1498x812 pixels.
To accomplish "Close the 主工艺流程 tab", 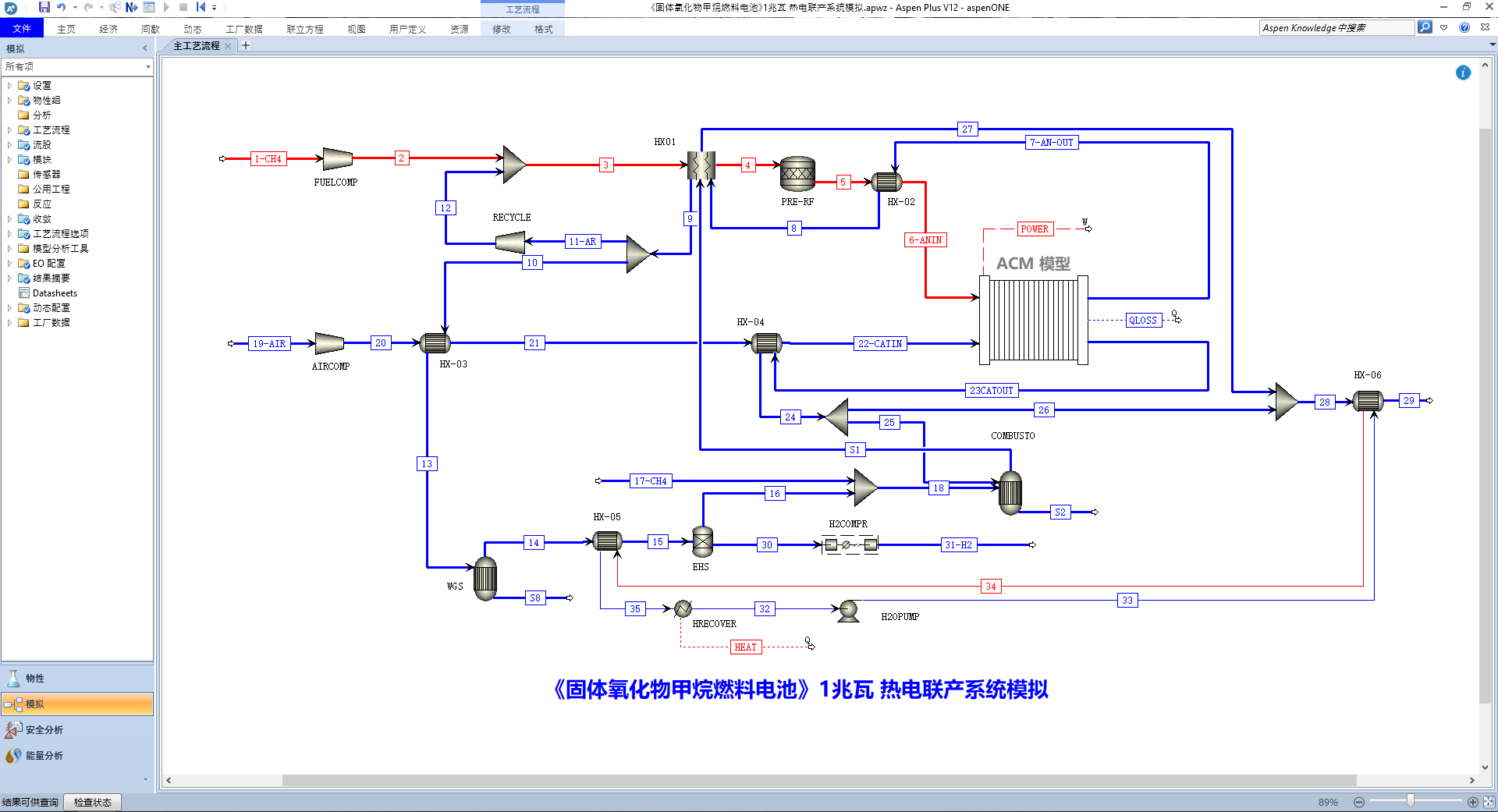I will click(x=228, y=46).
